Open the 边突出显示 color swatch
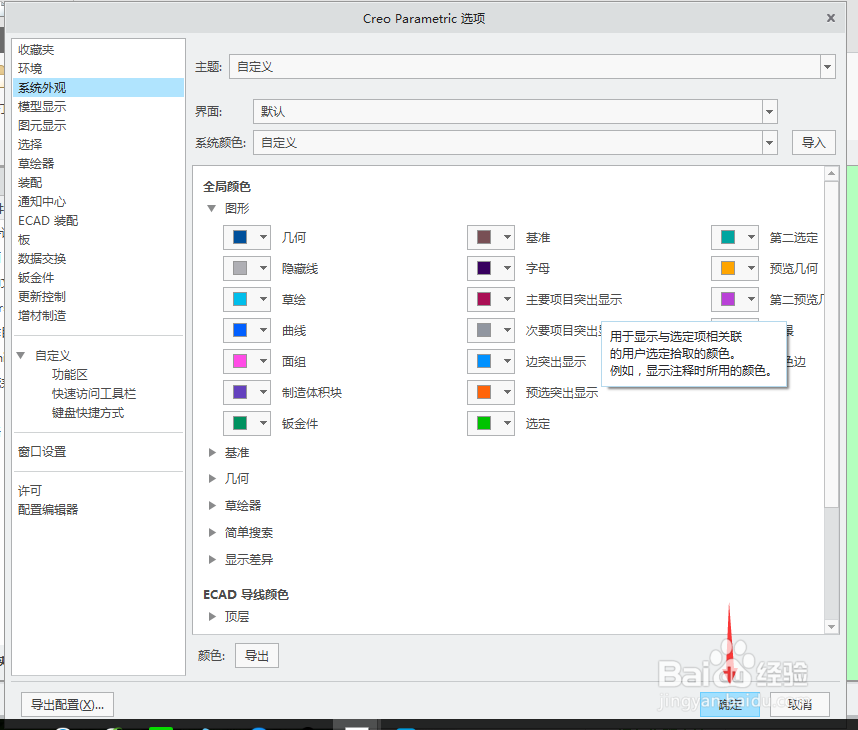 coord(491,361)
